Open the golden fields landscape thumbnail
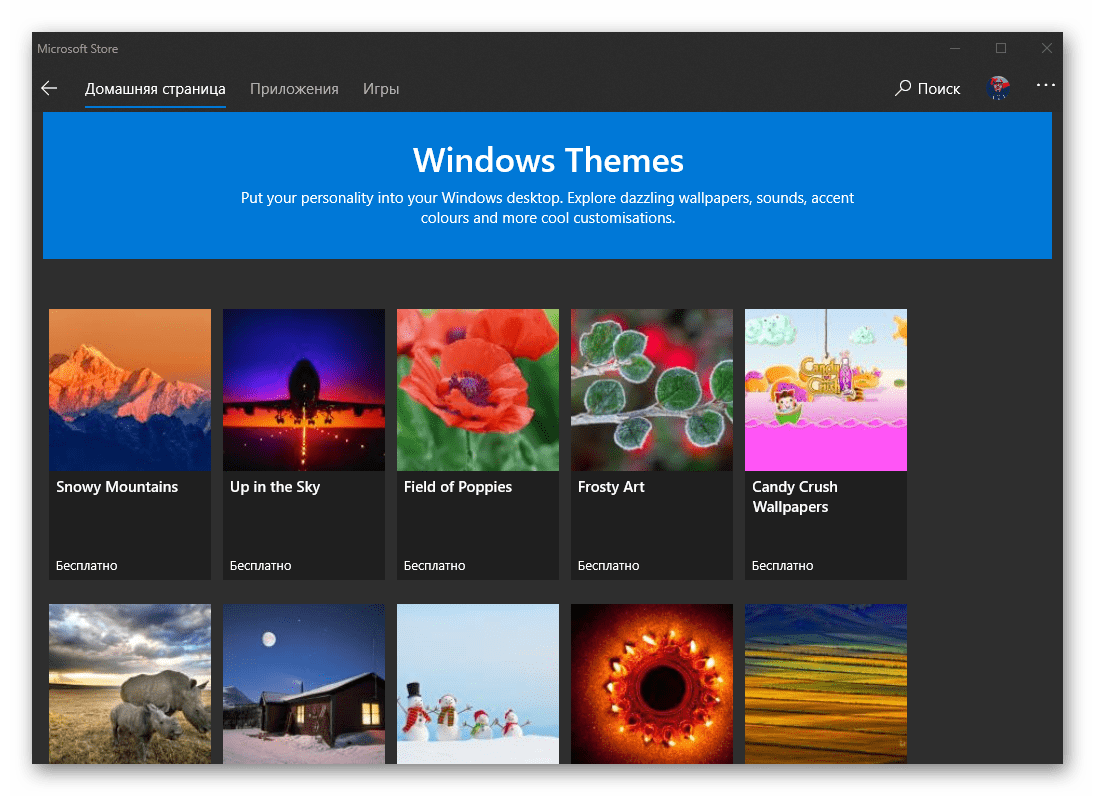Image resolution: width=1095 pixels, height=796 pixels. 825,684
